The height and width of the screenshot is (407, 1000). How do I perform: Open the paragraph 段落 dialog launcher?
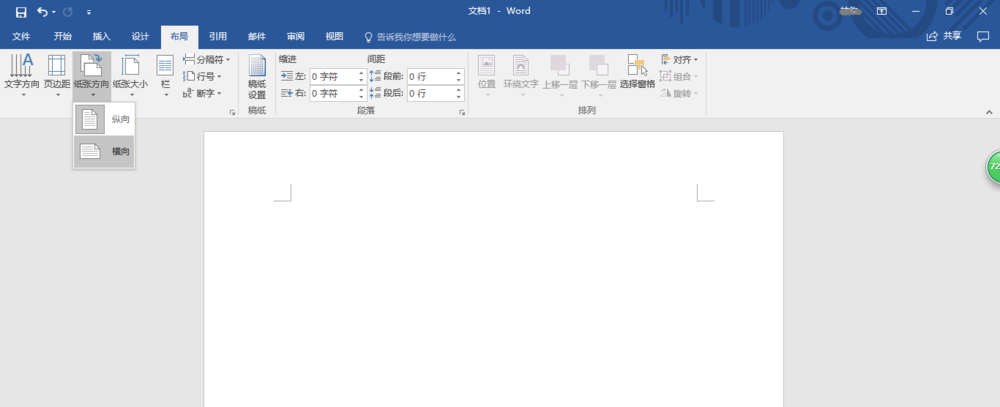click(462, 112)
